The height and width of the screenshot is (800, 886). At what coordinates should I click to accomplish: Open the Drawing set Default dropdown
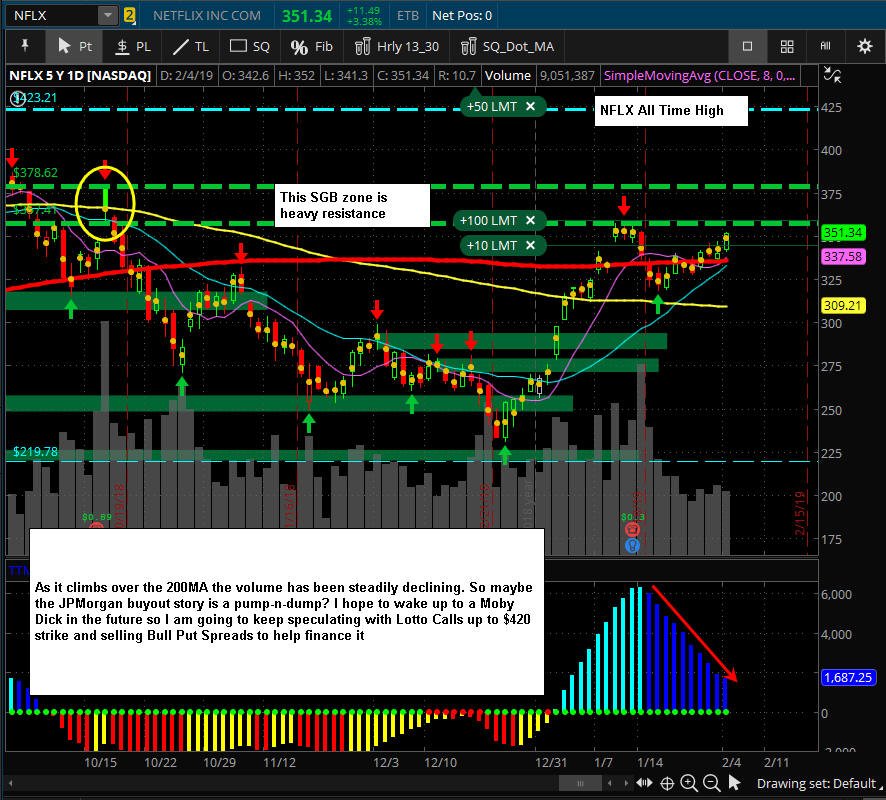[x=819, y=784]
